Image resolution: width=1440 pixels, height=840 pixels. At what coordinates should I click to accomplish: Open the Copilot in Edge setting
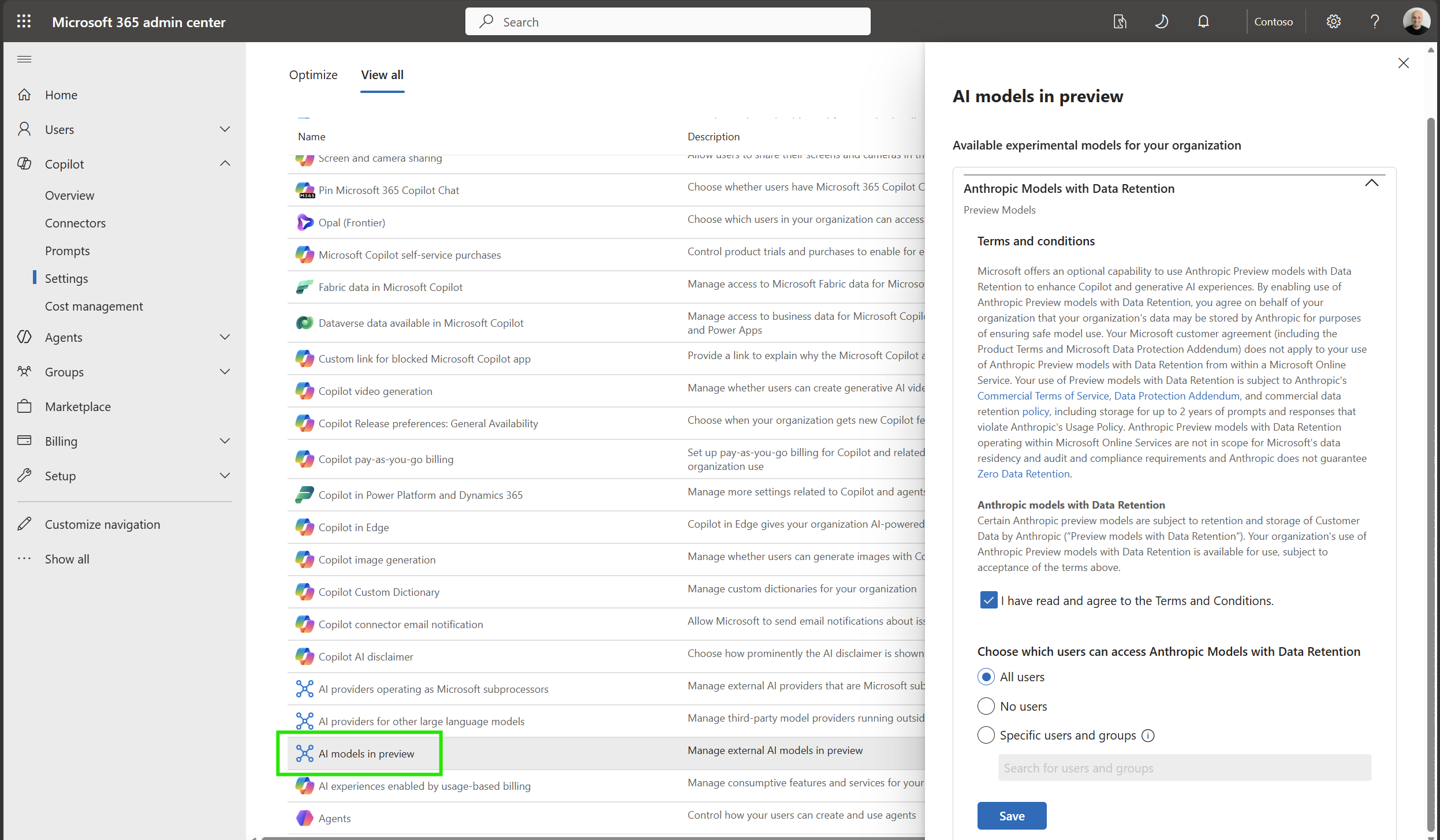point(353,528)
